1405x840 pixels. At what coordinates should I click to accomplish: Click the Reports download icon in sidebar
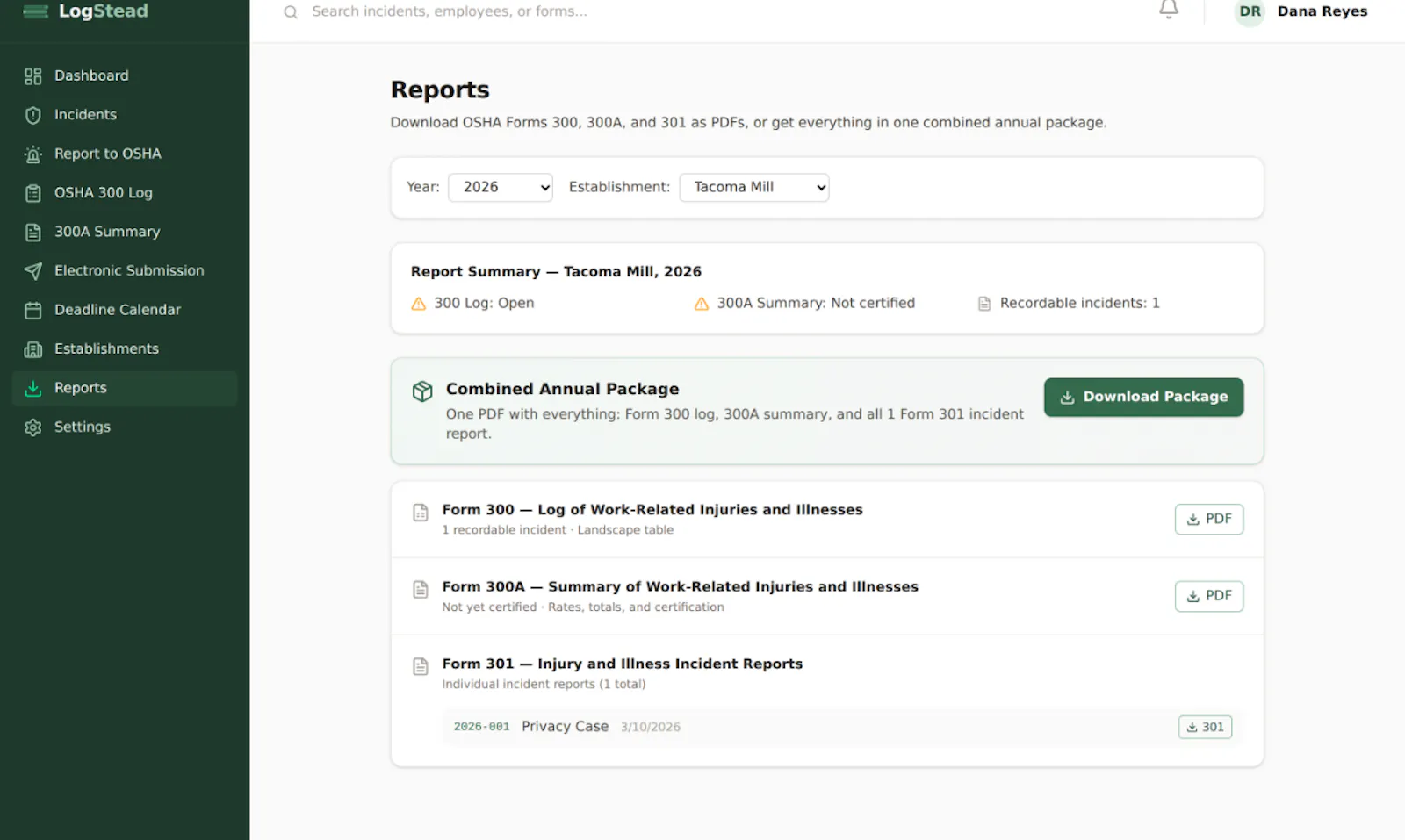(33, 388)
